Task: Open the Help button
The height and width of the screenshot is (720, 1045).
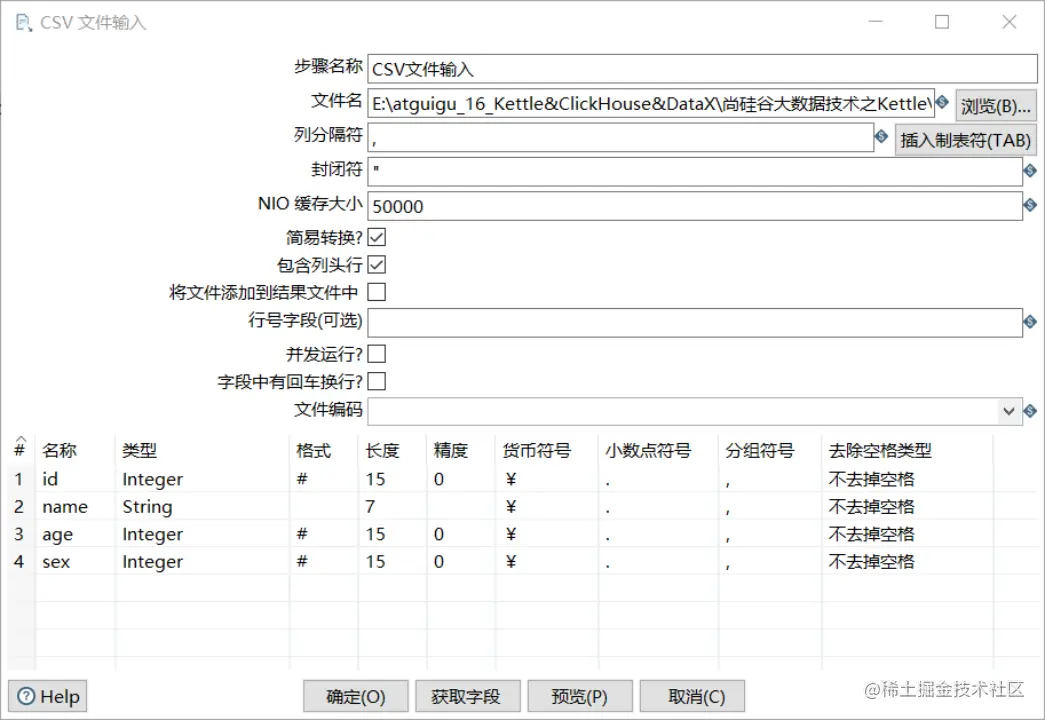Action: (x=47, y=697)
